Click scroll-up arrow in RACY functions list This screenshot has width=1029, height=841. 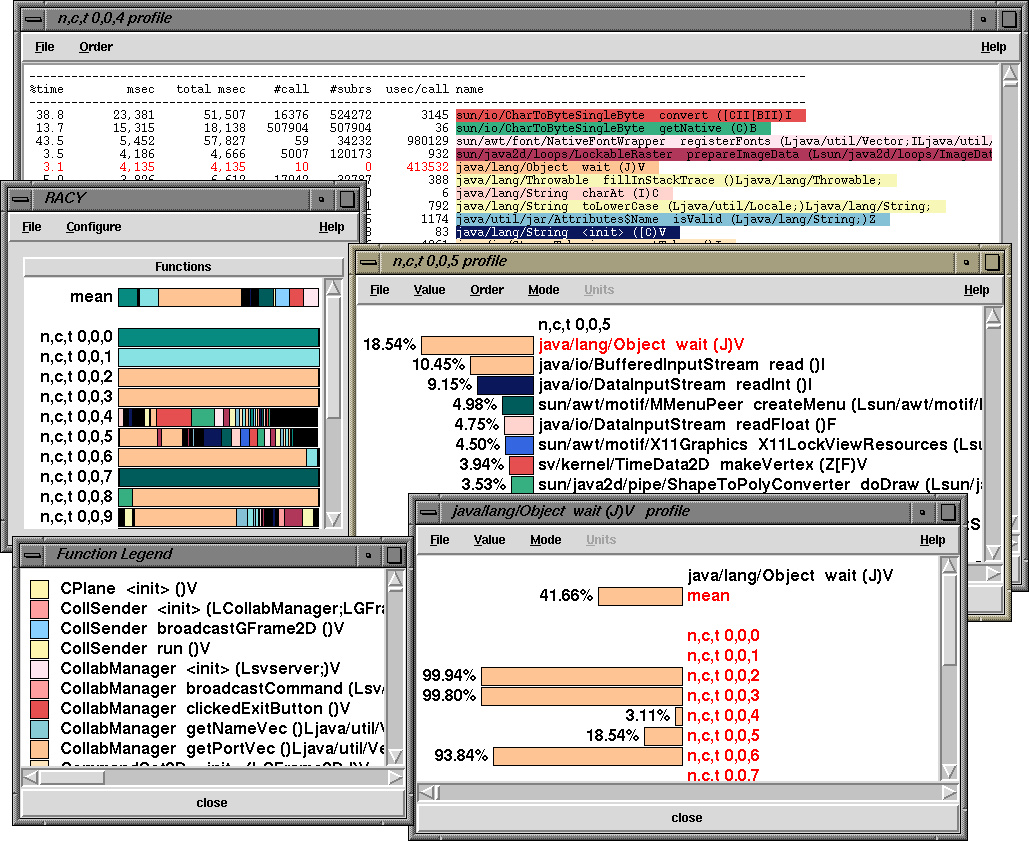pyautogui.click(x=333, y=287)
